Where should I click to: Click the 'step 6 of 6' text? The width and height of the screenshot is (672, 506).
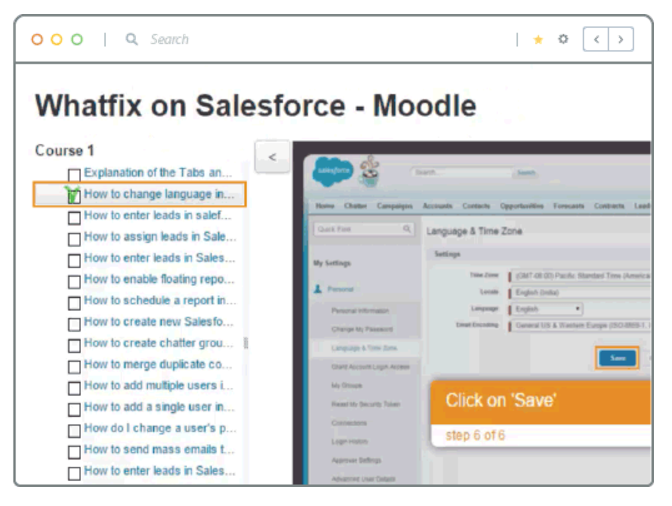[475, 435]
